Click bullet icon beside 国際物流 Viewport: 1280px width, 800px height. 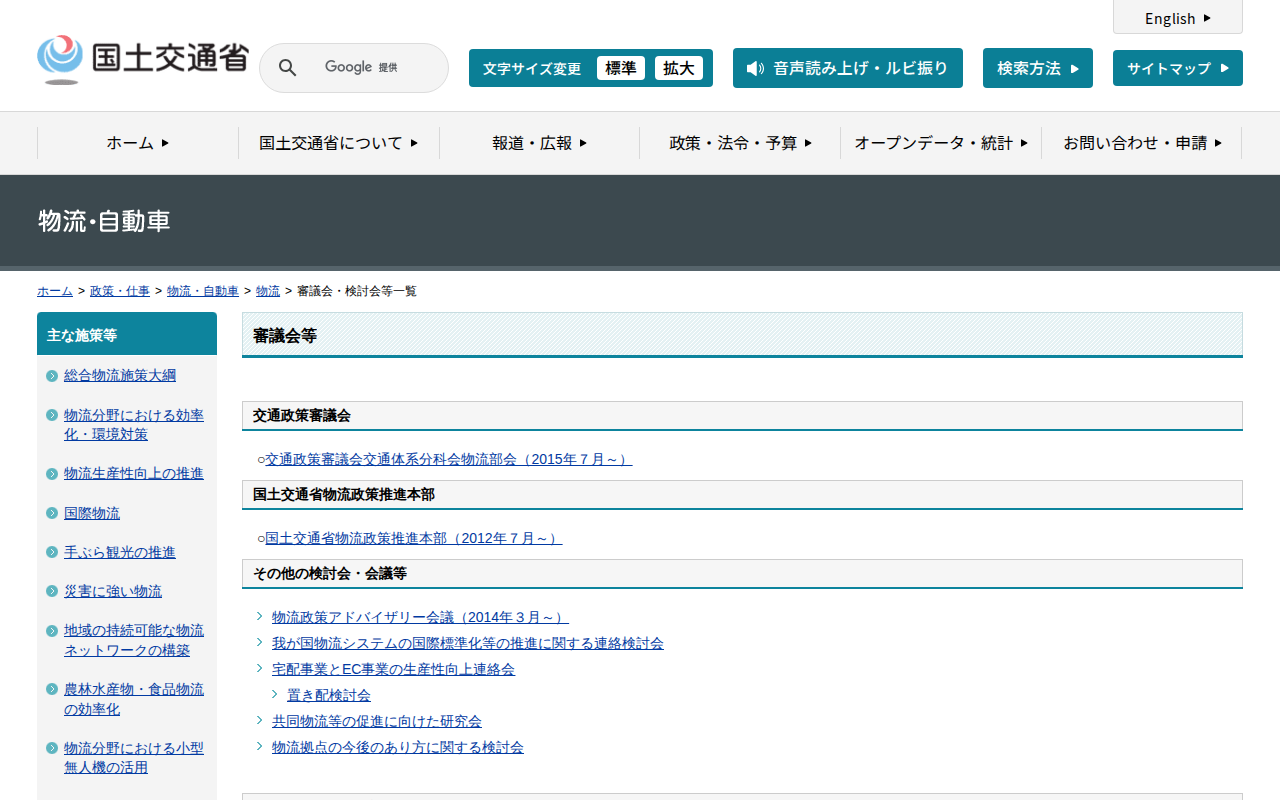point(52,514)
